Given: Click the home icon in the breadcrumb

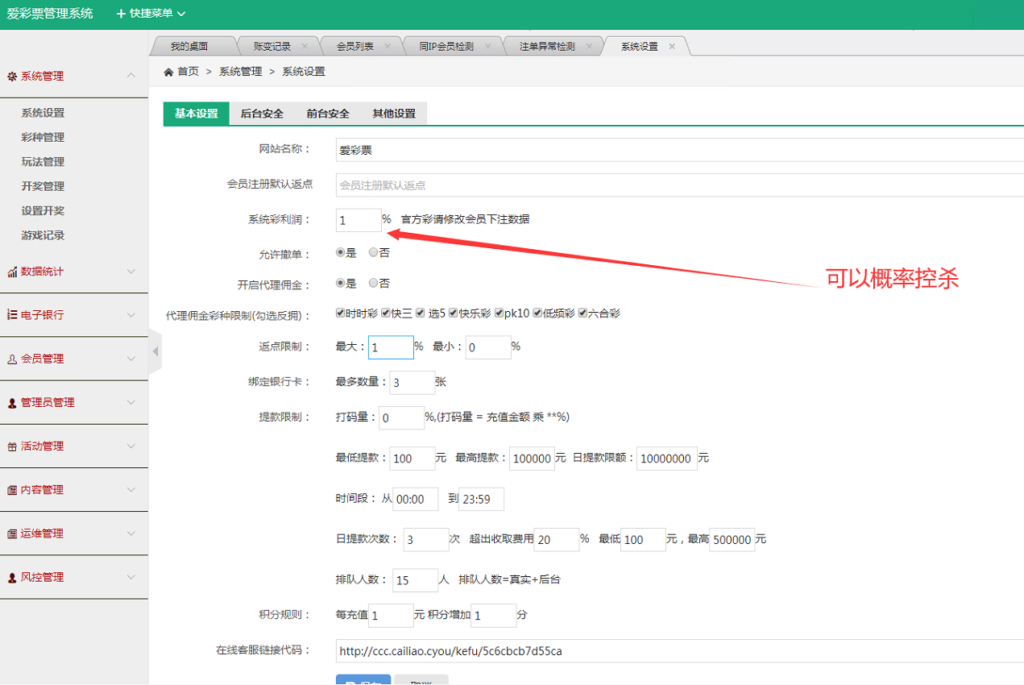Looking at the screenshot, I should (x=168, y=71).
